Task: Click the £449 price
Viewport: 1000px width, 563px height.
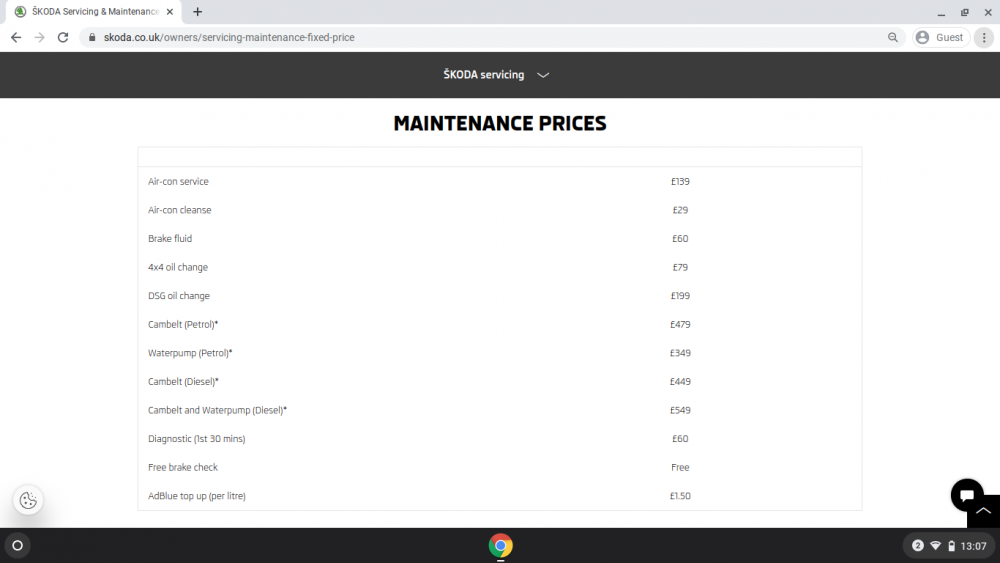Action: point(680,382)
